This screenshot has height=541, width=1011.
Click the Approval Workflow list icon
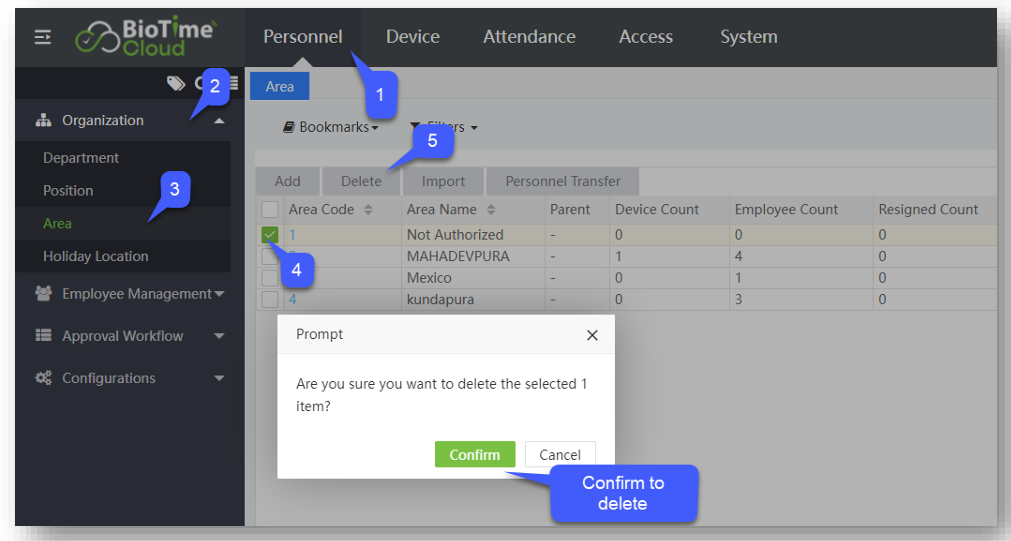(x=43, y=336)
